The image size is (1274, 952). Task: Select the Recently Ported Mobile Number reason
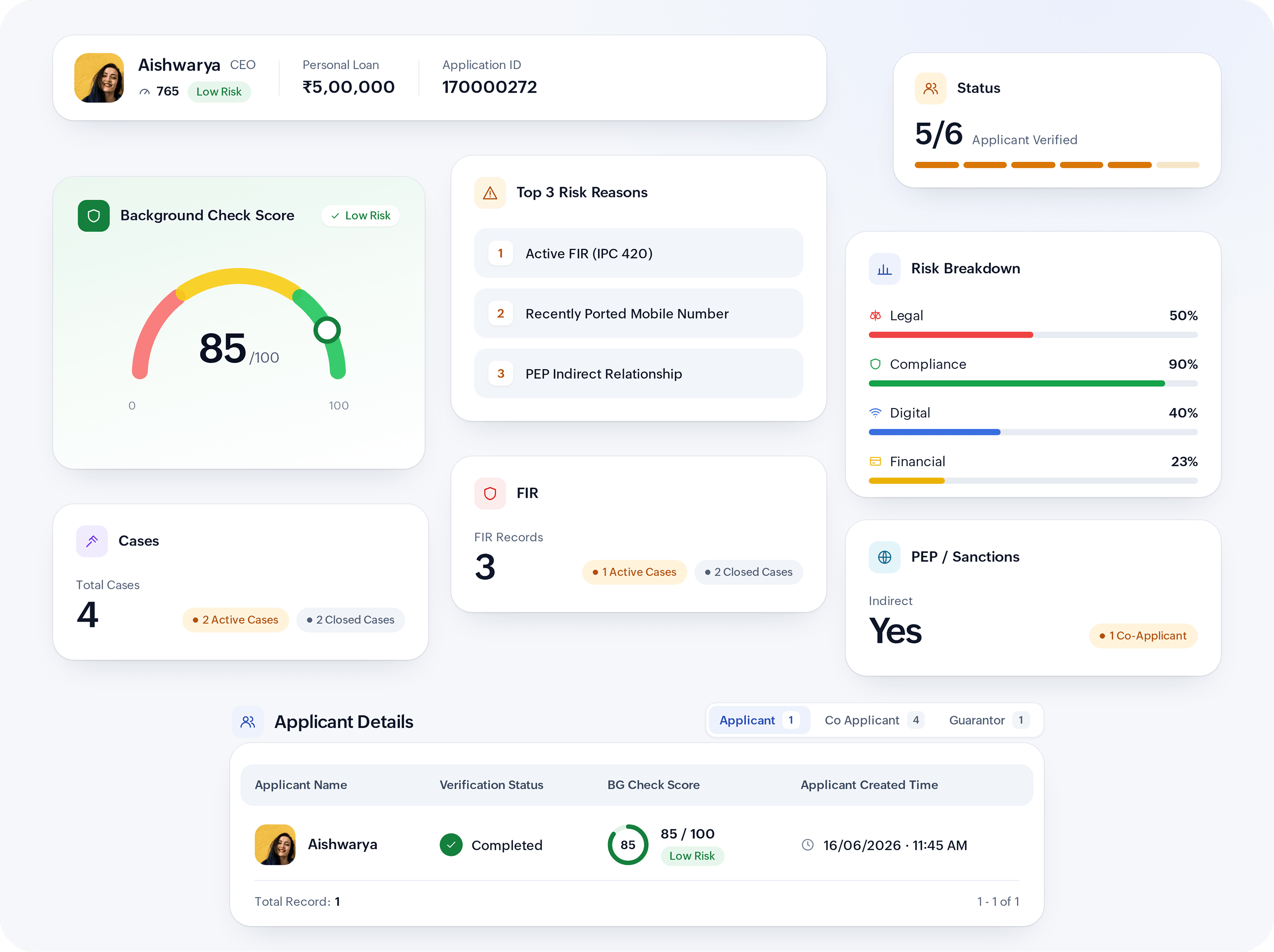coord(638,313)
